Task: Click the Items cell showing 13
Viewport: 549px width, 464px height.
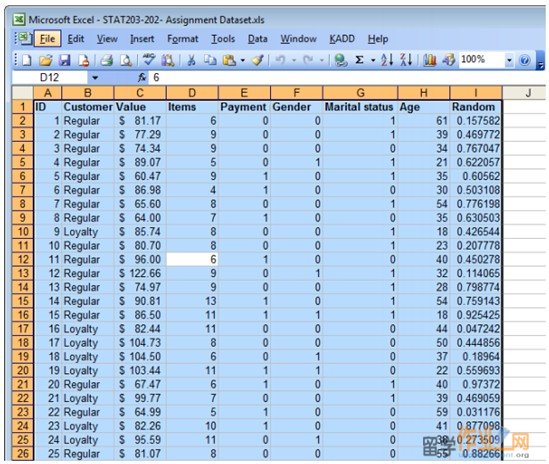Action: [192, 301]
